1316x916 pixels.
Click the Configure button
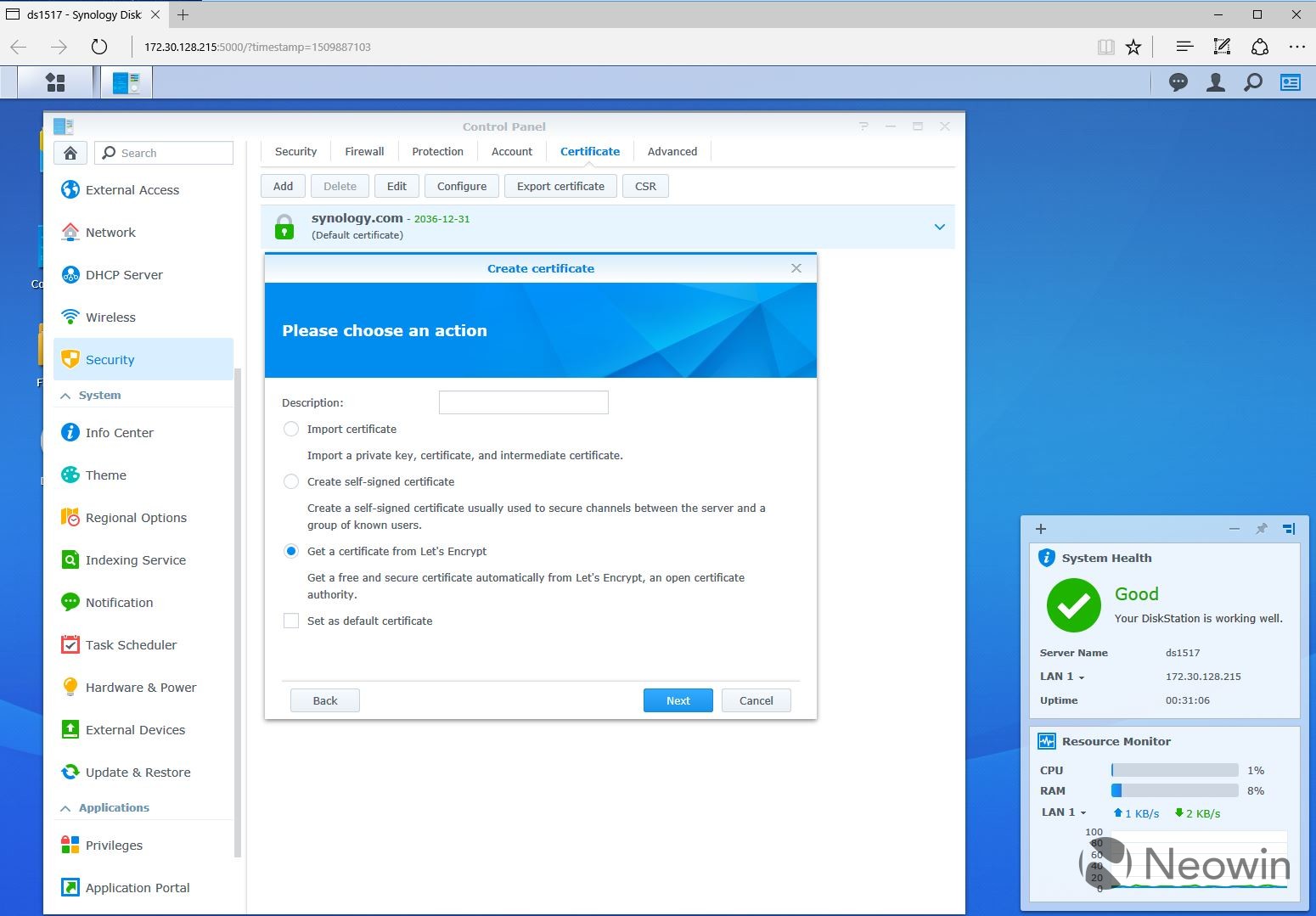click(462, 186)
